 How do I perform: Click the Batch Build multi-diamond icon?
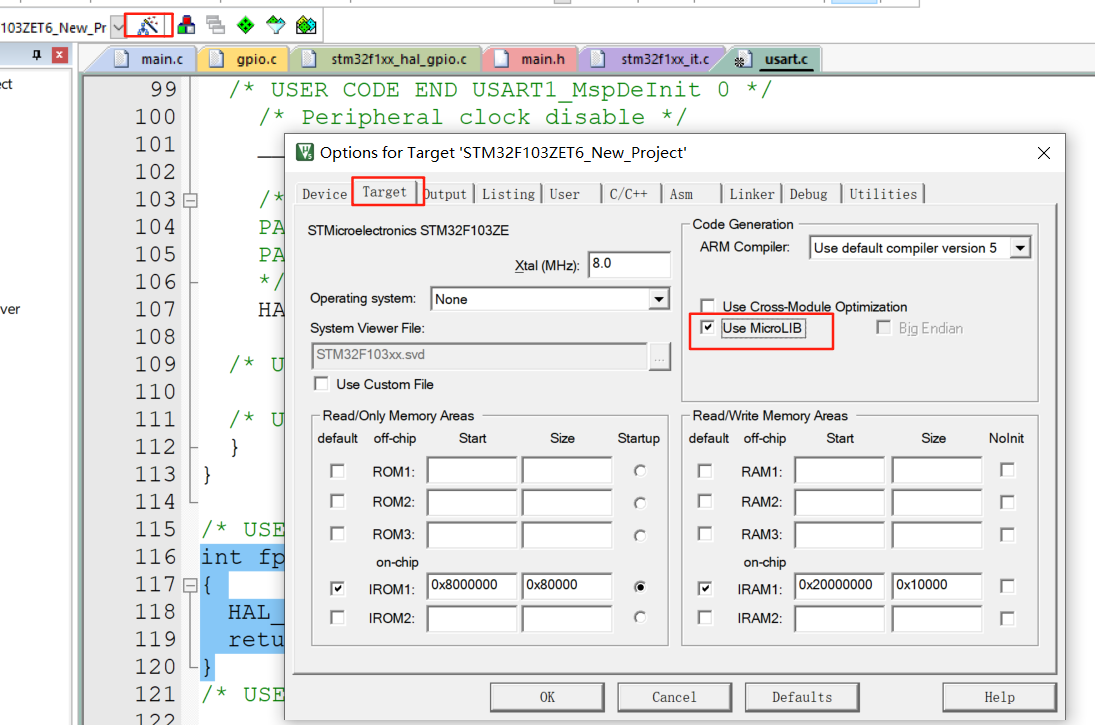pos(306,24)
